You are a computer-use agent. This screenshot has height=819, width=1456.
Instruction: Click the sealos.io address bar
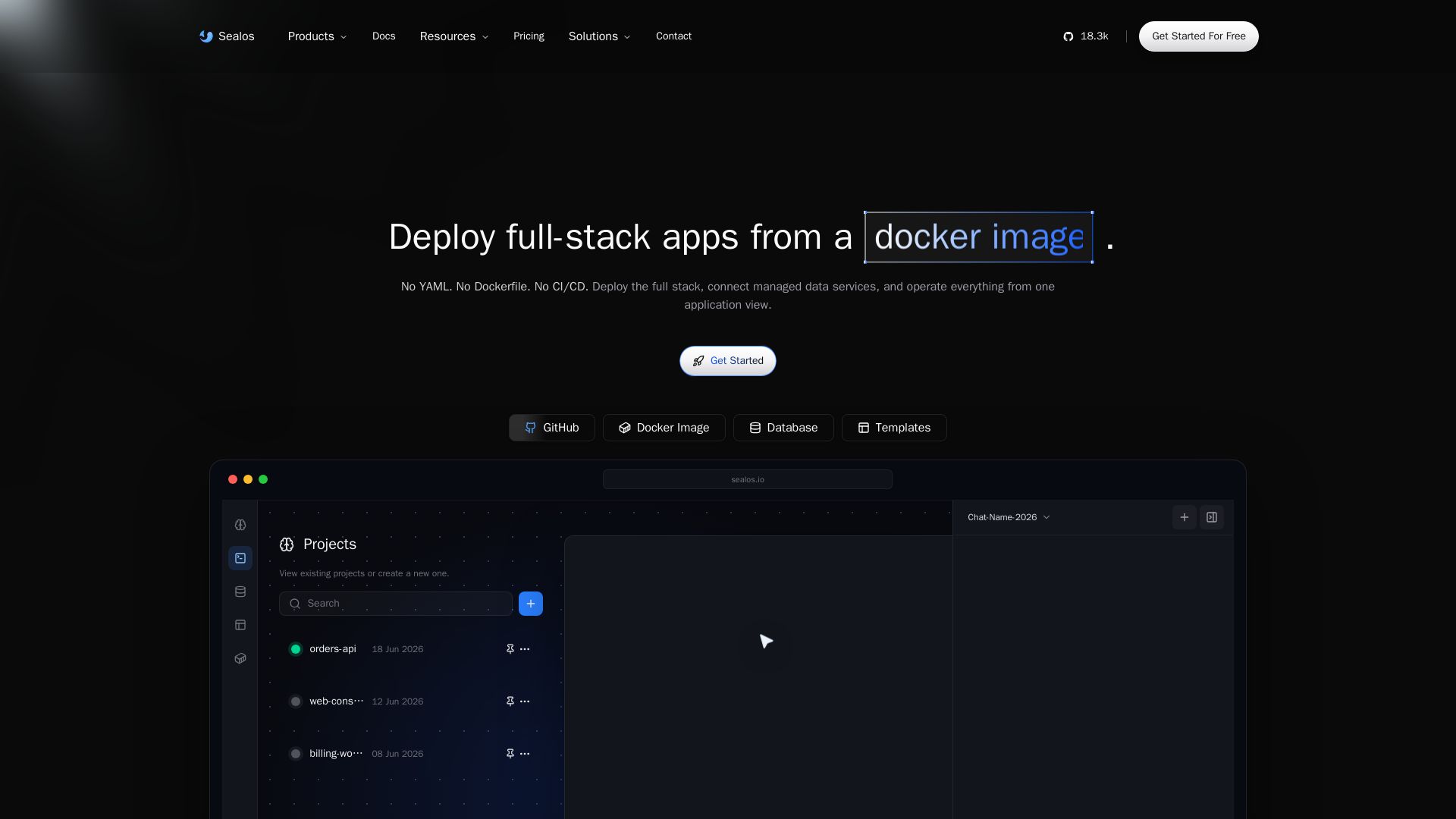(748, 479)
